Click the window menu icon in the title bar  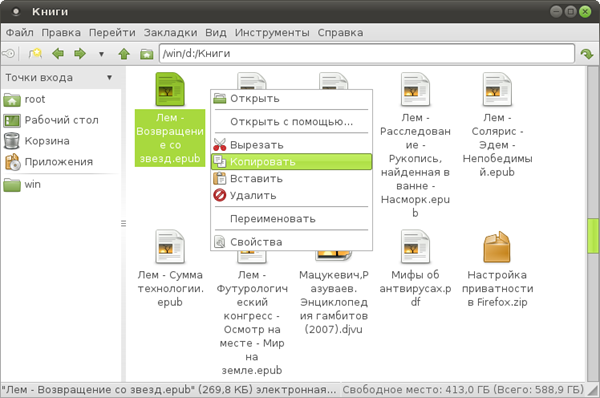click(16, 12)
